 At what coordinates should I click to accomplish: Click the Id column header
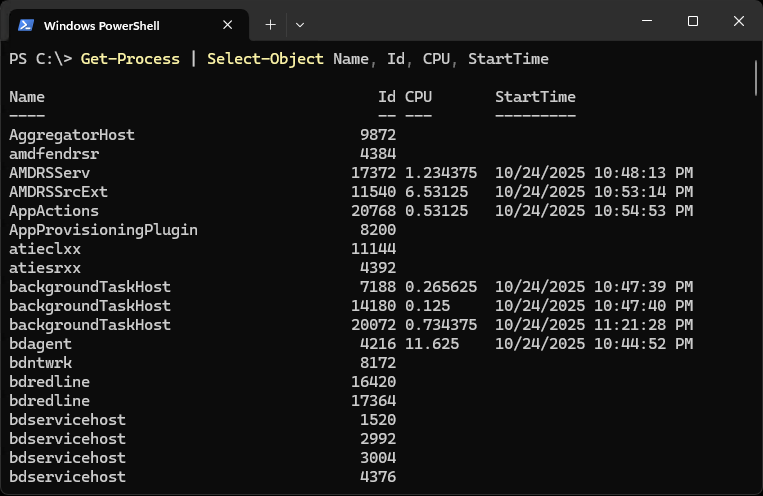tap(387, 97)
